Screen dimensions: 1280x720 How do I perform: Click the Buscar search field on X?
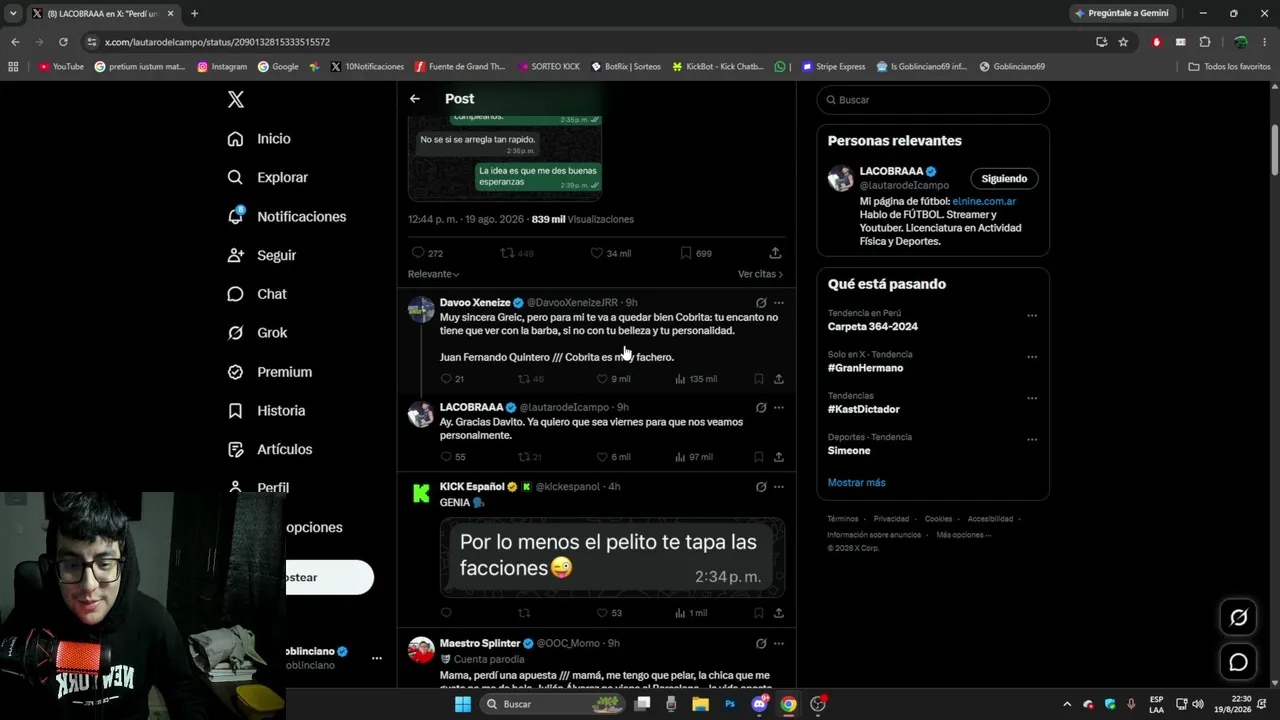click(x=933, y=100)
